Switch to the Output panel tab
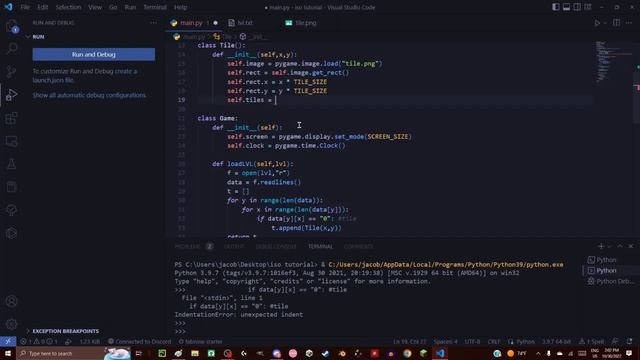Image resolution: width=640 pixels, height=360 pixels. point(234,246)
